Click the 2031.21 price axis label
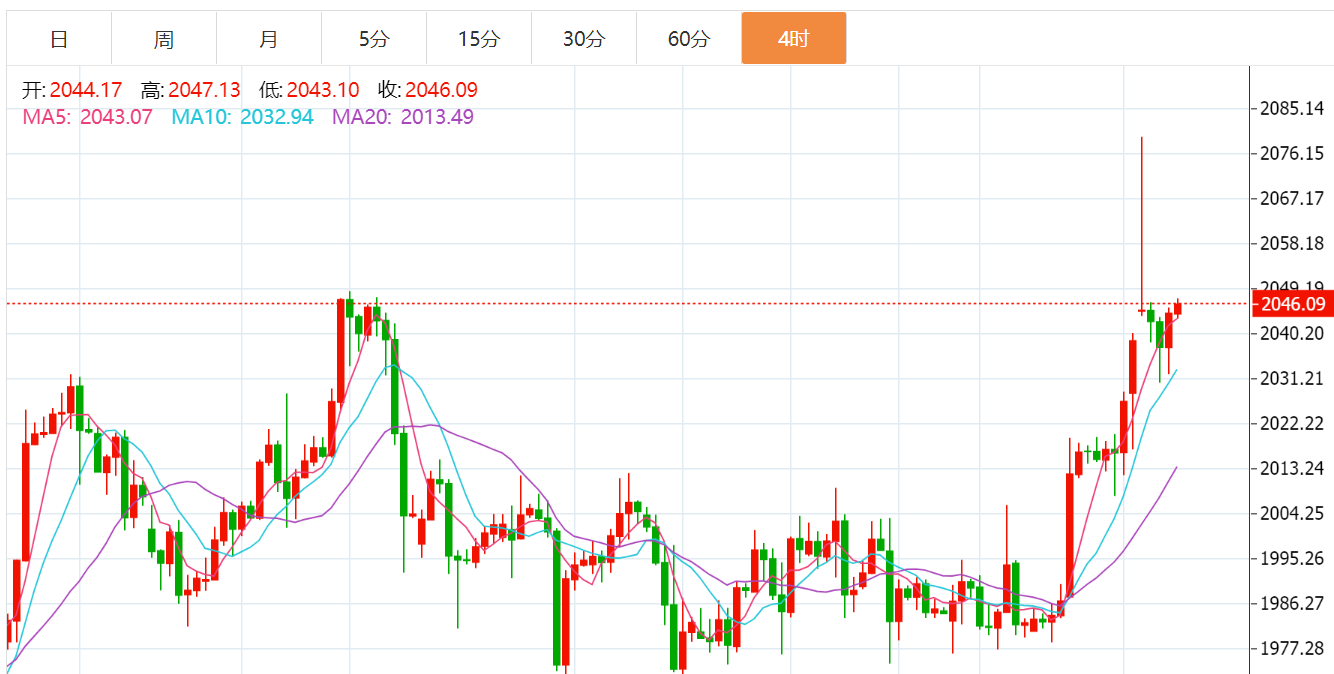 [x=1292, y=378]
